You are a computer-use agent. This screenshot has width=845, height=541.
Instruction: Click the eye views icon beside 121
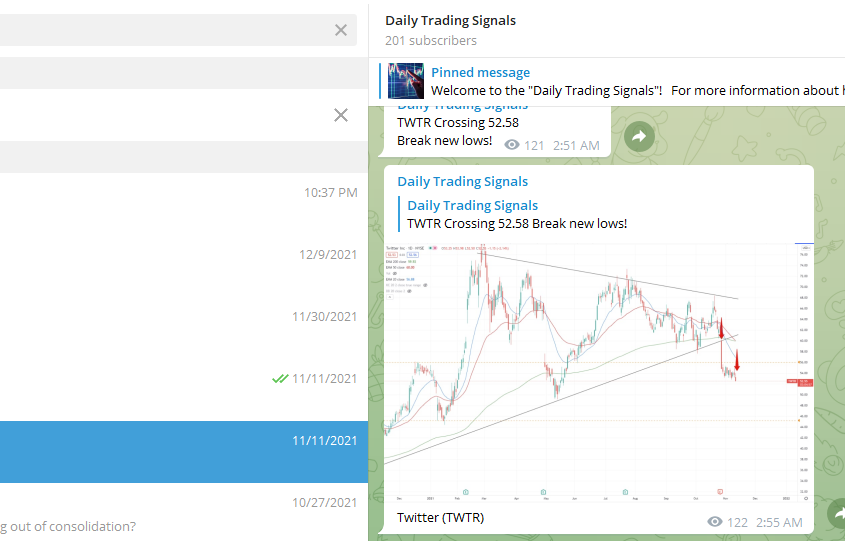513,145
